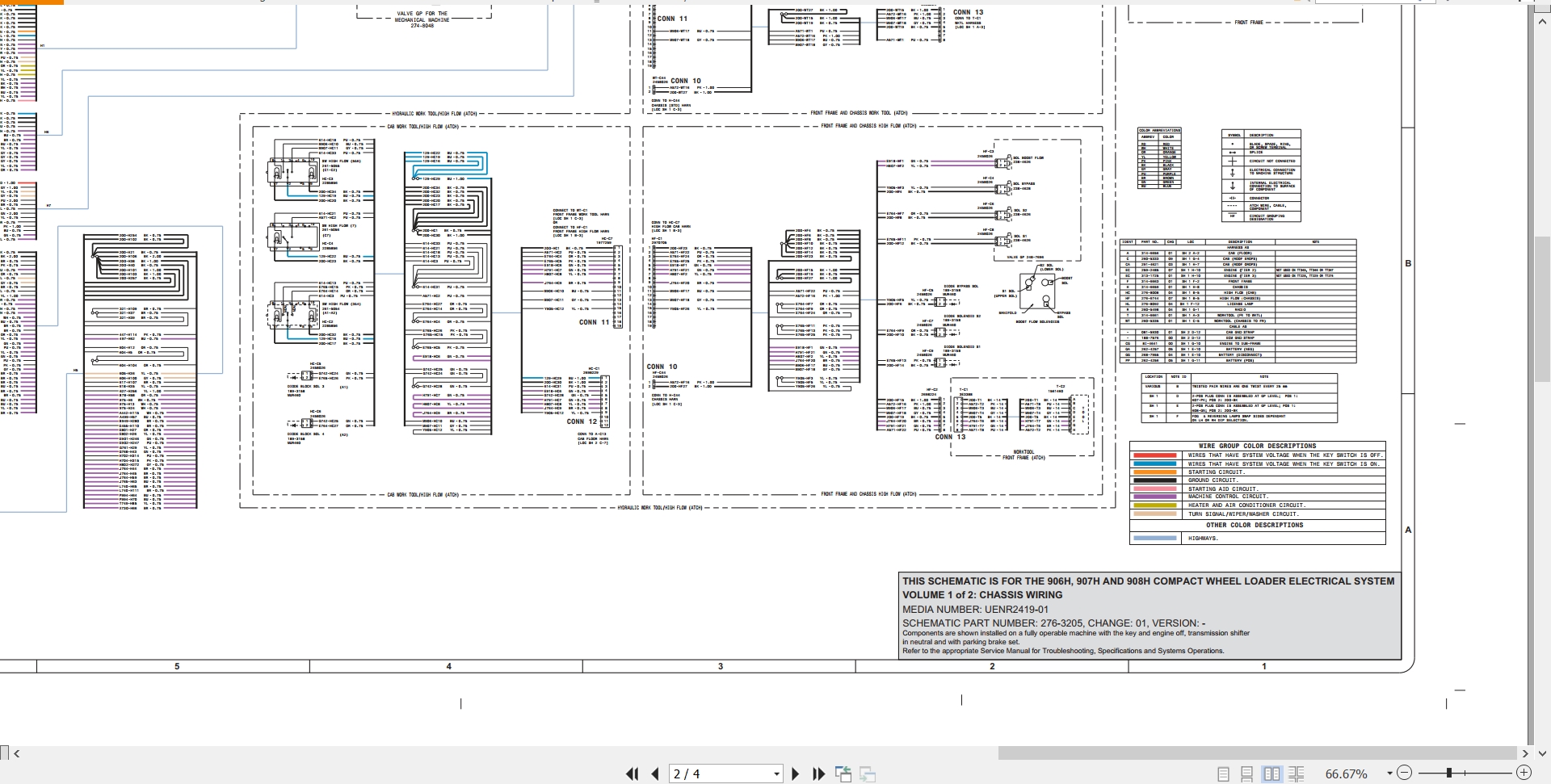Click the zoom slider handle
This screenshot has width=1551, height=784.
(1449, 774)
